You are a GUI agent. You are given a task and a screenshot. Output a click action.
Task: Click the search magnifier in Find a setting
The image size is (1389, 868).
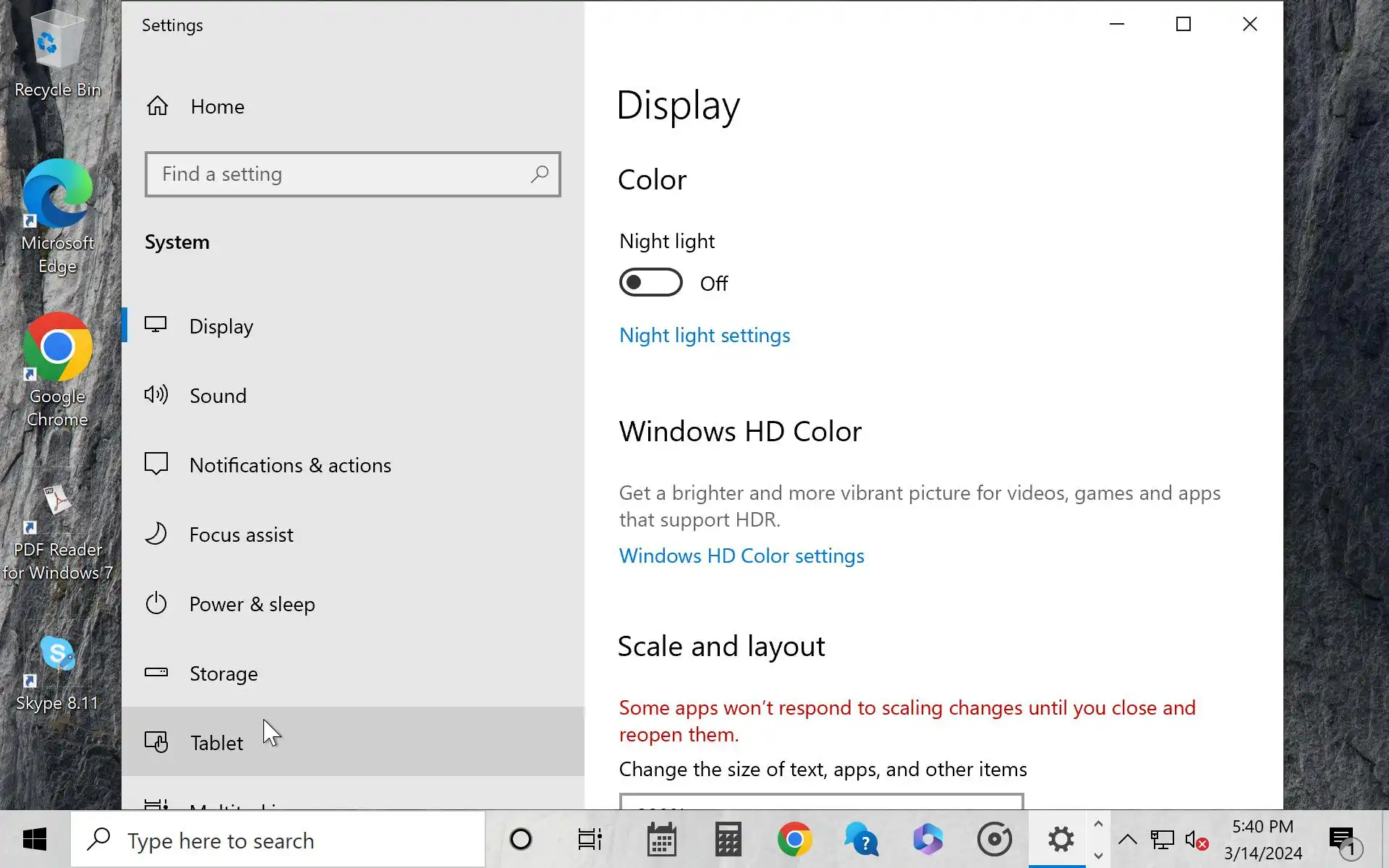(540, 174)
